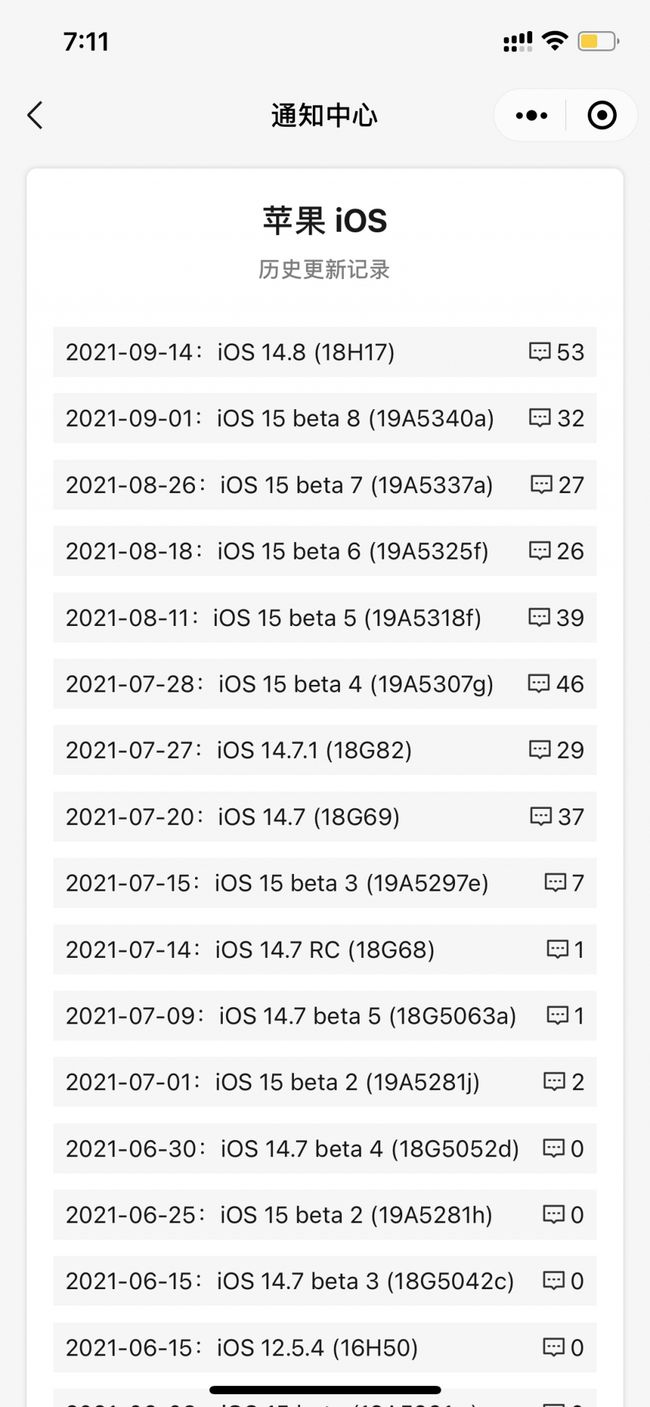
Task: Select iOS 14.7 beta 5 (18G5063a) entry
Action: (x=291, y=1016)
